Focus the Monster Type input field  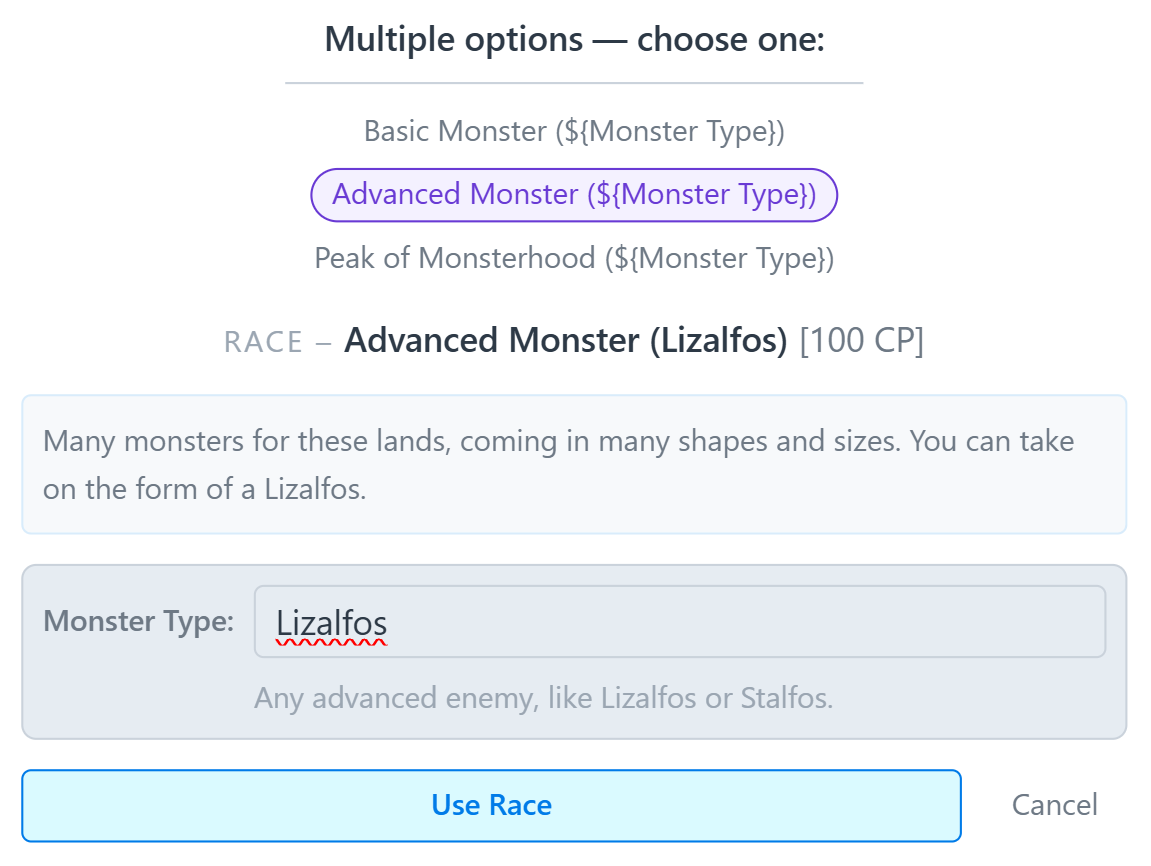click(740, 622)
